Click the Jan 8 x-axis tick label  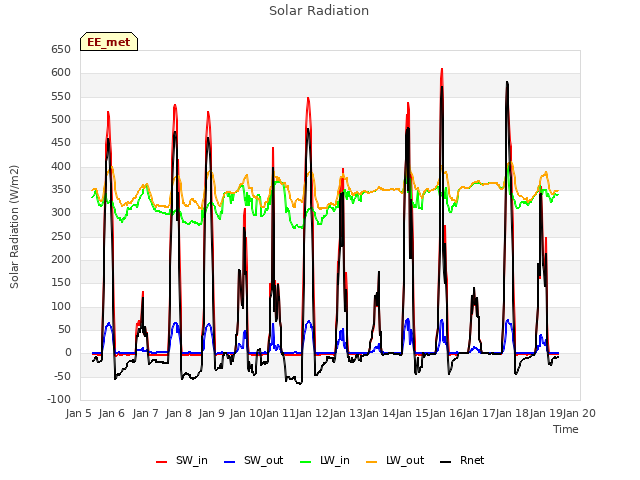click(x=178, y=413)
